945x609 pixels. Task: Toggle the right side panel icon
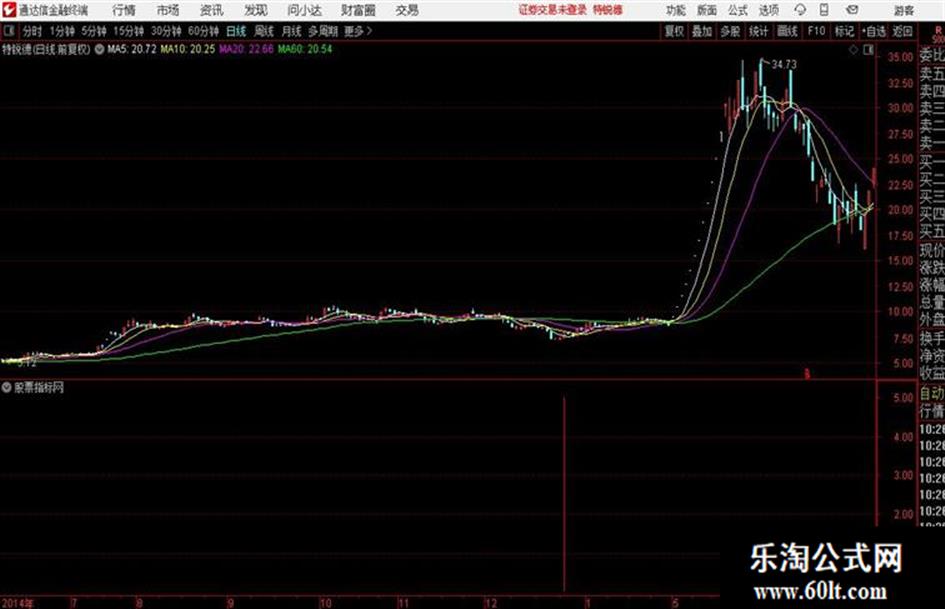[x=868, y=50]
